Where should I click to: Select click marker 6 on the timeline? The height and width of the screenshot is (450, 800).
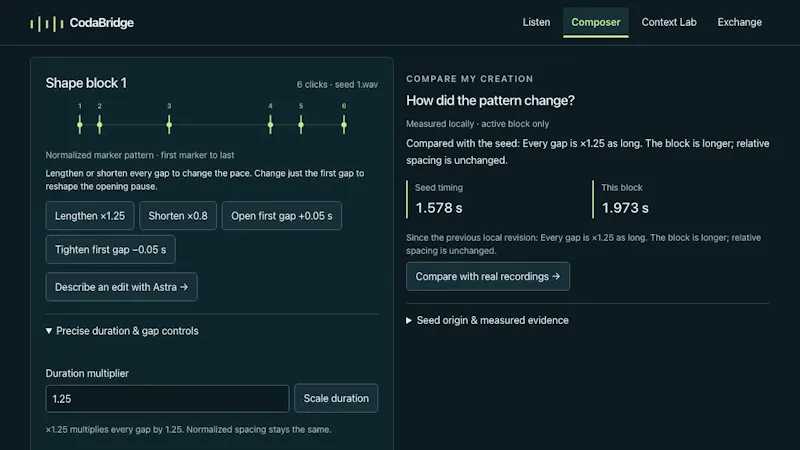pyautogui.click(x=344, y=124)
